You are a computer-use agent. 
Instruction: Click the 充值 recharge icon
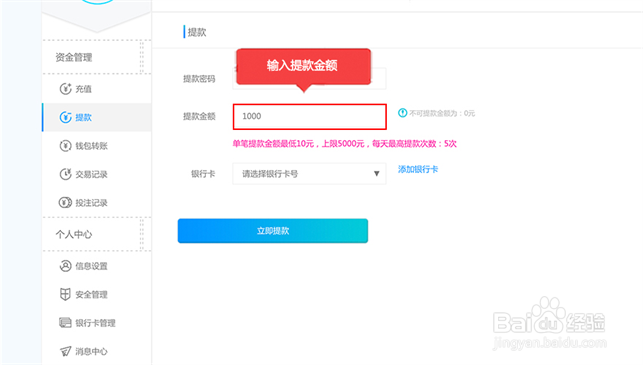66,89
